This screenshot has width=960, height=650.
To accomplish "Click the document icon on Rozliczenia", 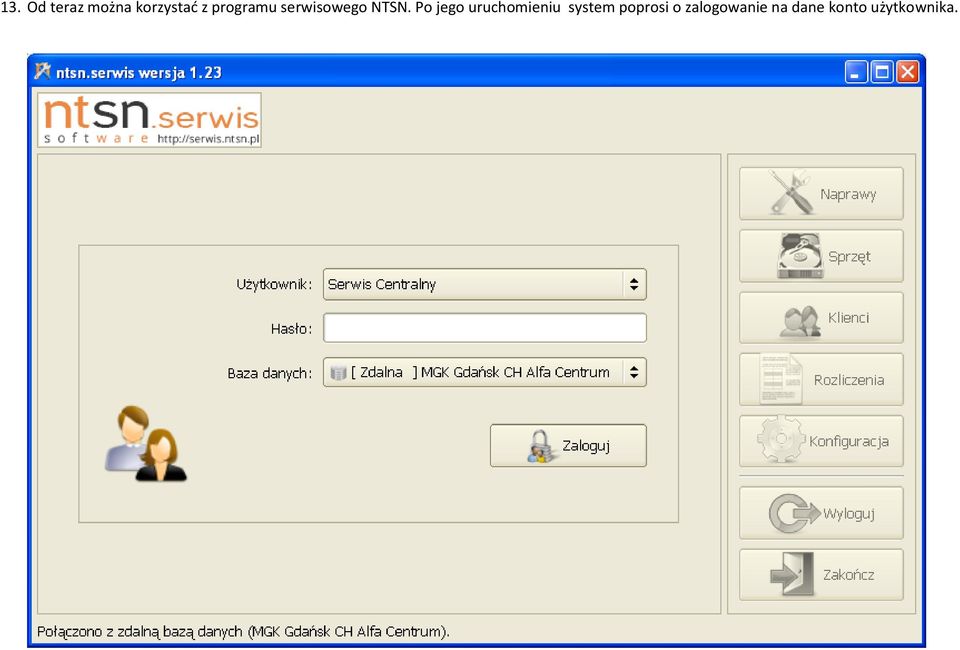I will tap(781, 379).
